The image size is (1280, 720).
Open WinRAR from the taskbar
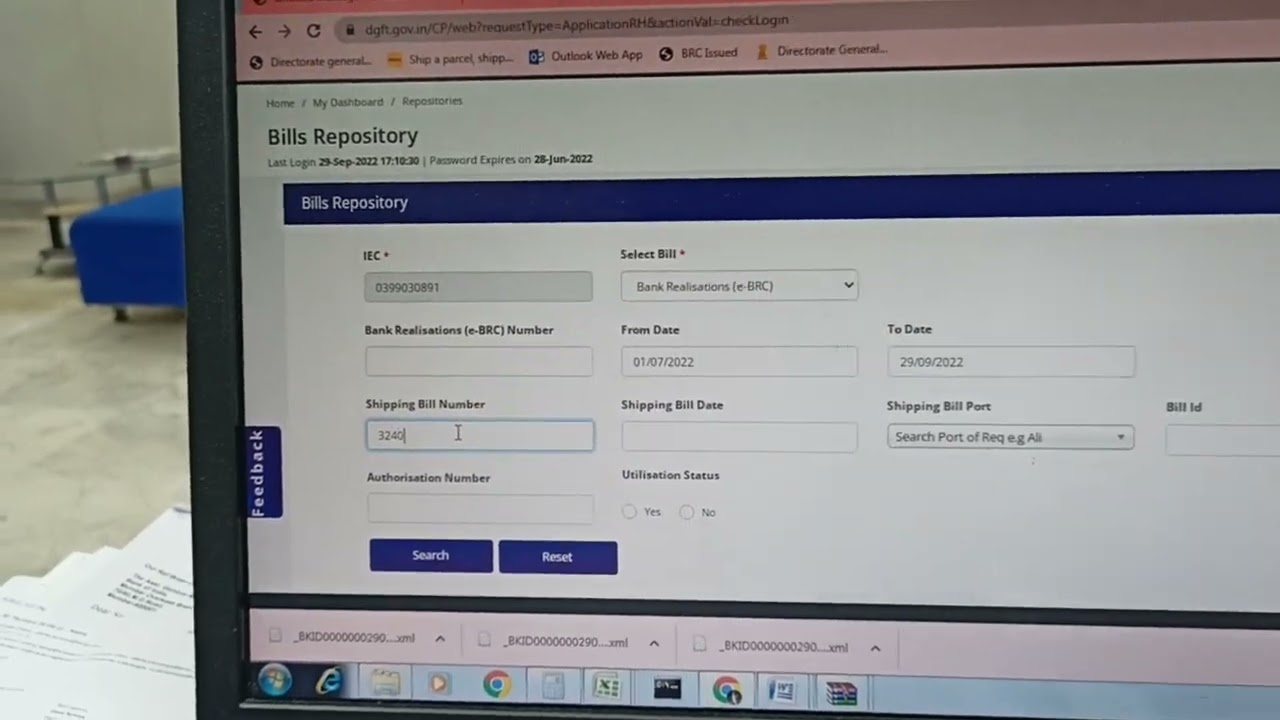point(841,693)
